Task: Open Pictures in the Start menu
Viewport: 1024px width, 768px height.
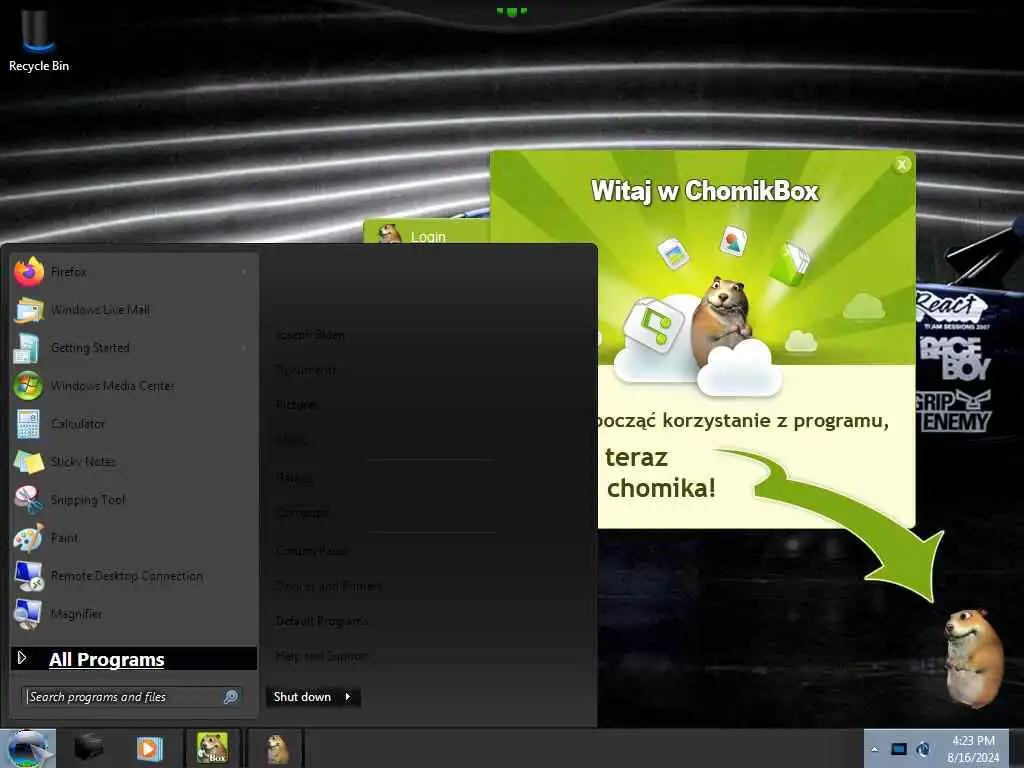Action: tap(297, 405)
